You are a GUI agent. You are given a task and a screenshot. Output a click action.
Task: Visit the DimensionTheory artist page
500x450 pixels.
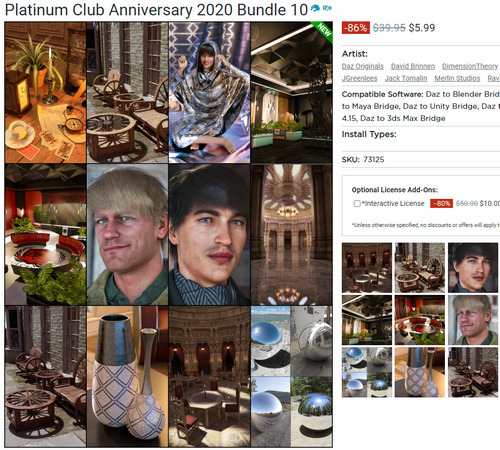pos(470,66)
